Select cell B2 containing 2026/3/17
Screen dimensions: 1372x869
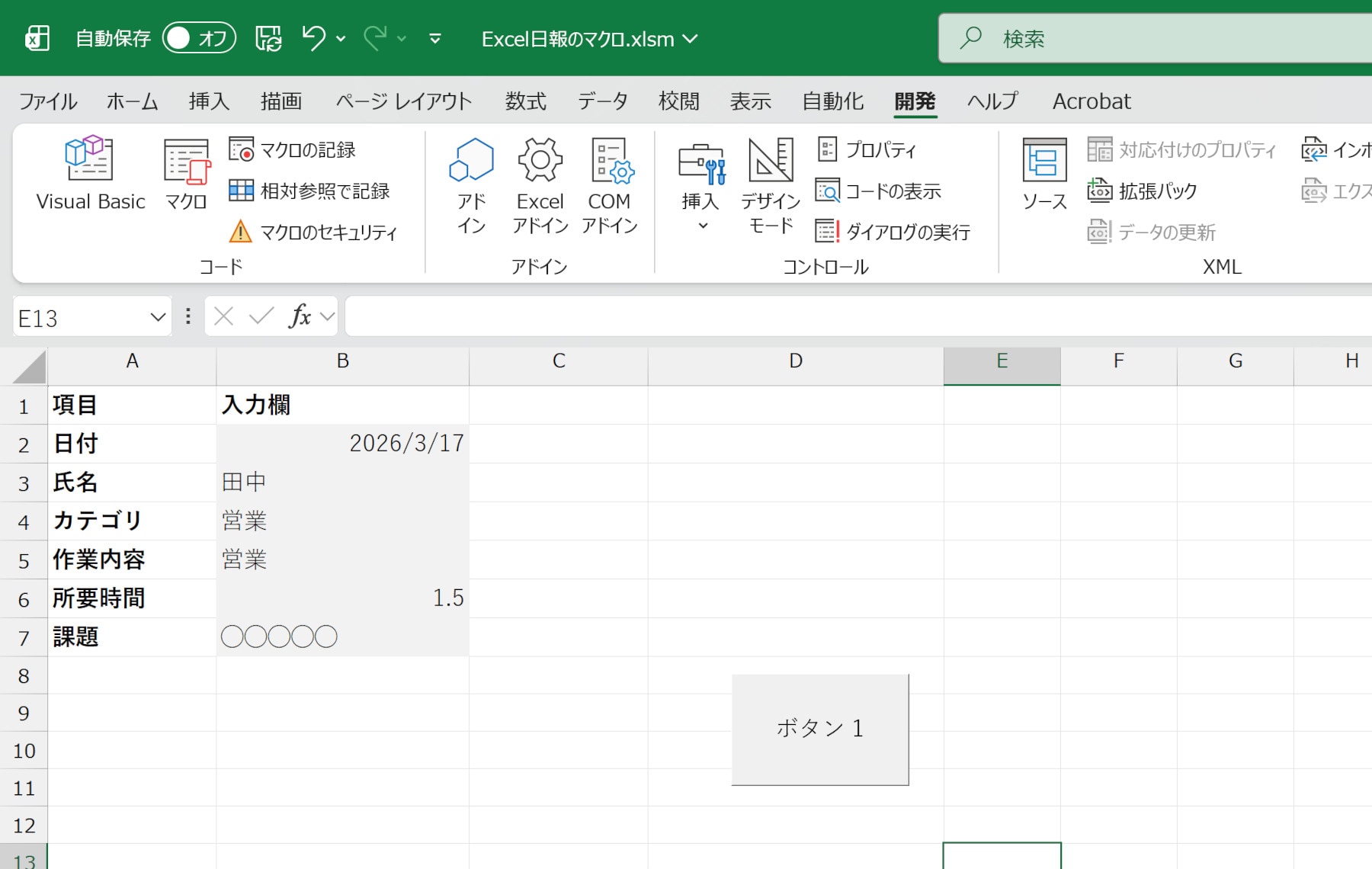point(342,444)
